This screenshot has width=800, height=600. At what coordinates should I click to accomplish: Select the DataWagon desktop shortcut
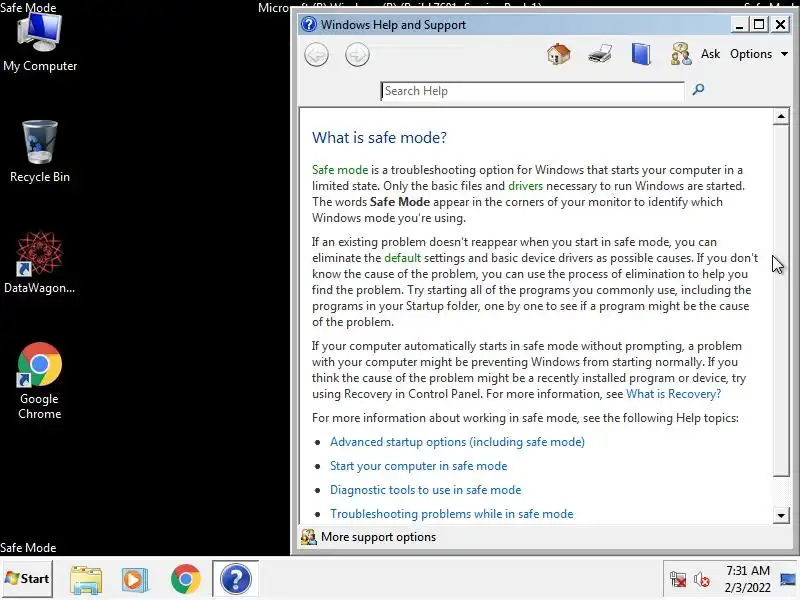pos(40,262)
